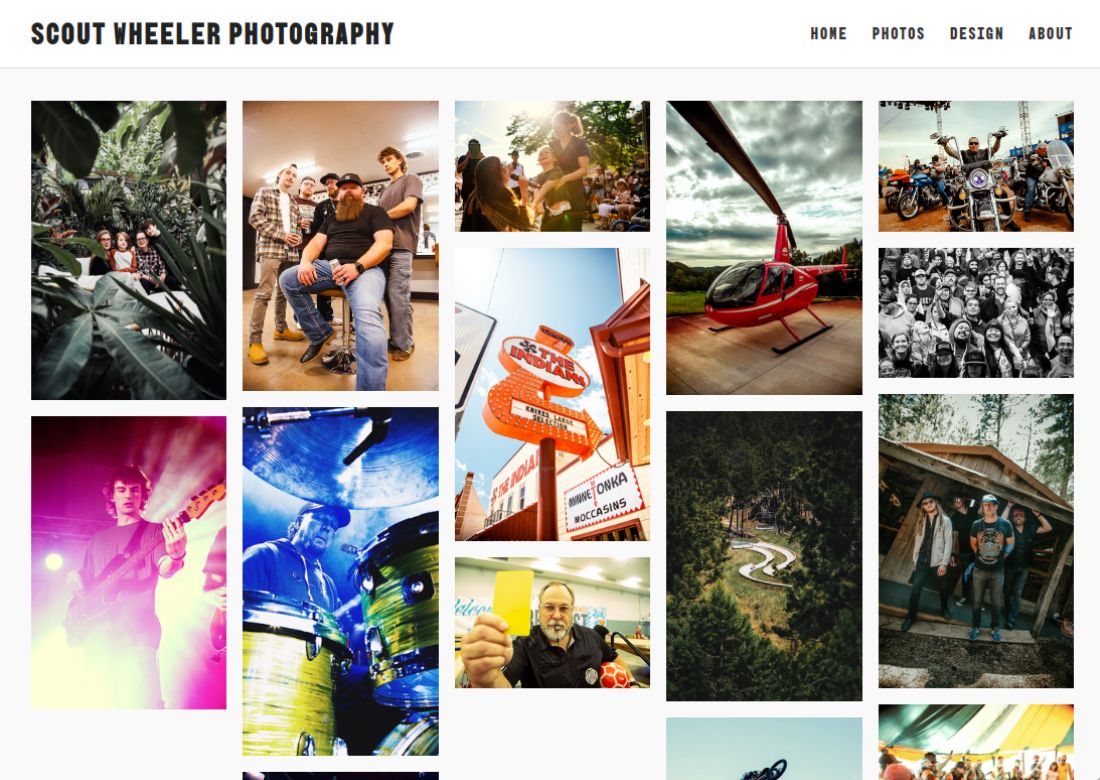Open the dark cropped photo below the drummer
1100x780 pixels.
340,776
